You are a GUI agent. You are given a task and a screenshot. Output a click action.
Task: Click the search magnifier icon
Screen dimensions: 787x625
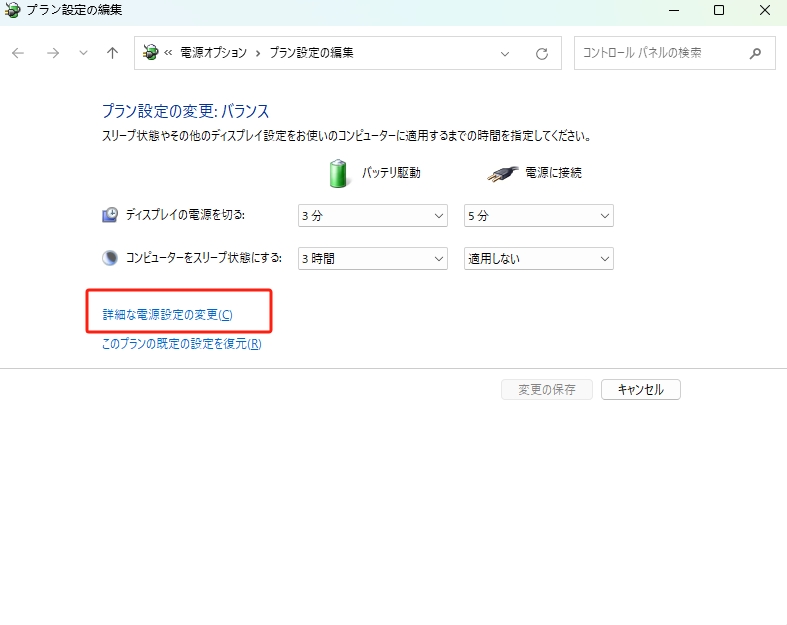[755, 53]
